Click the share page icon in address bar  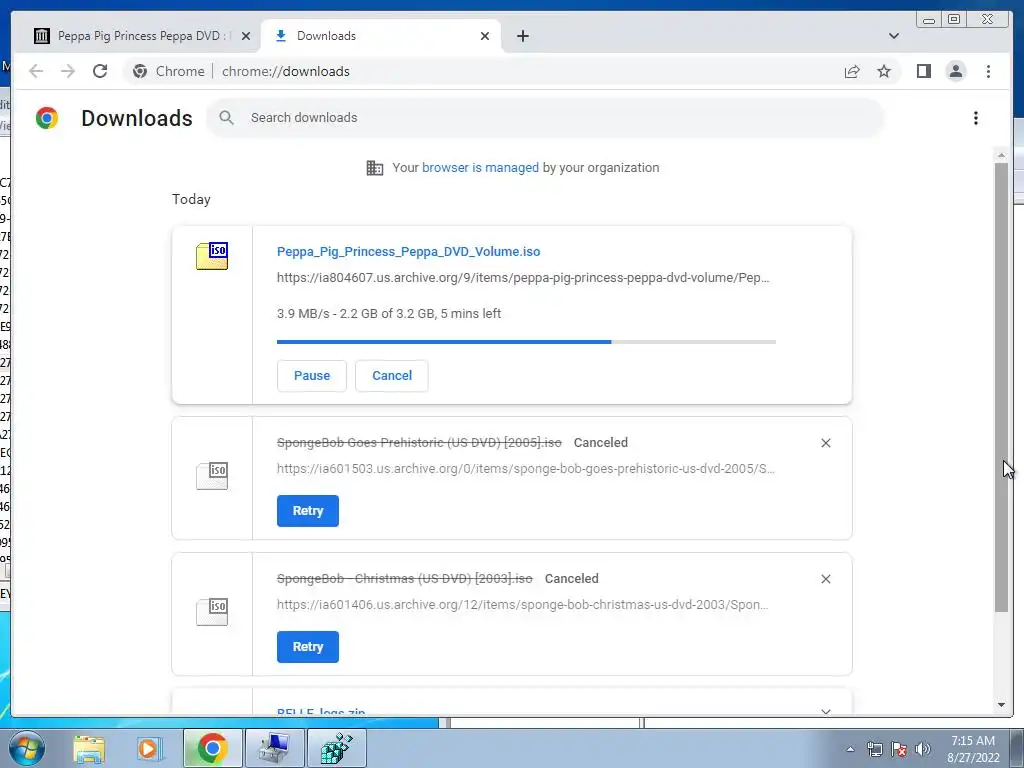point(852,71)
